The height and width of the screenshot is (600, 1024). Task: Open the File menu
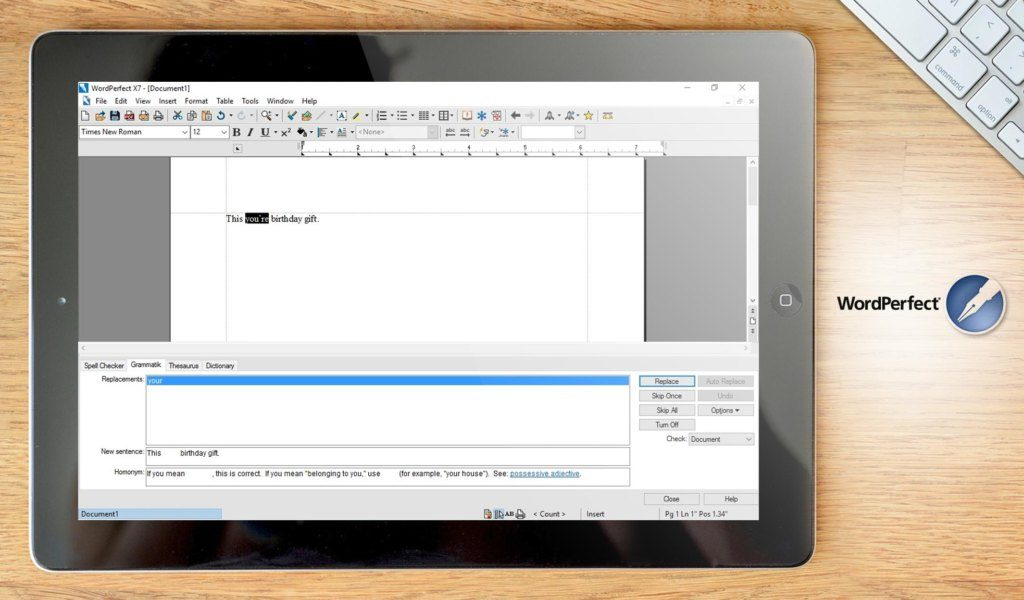[x=101, y=101]
